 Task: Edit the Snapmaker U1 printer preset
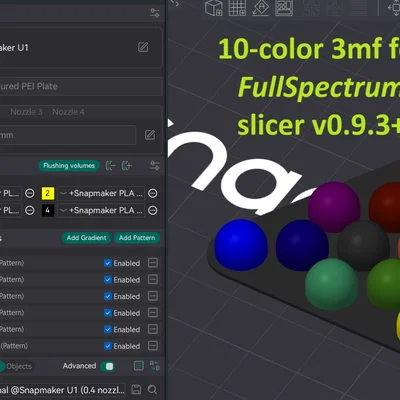(x=143, y=47)
